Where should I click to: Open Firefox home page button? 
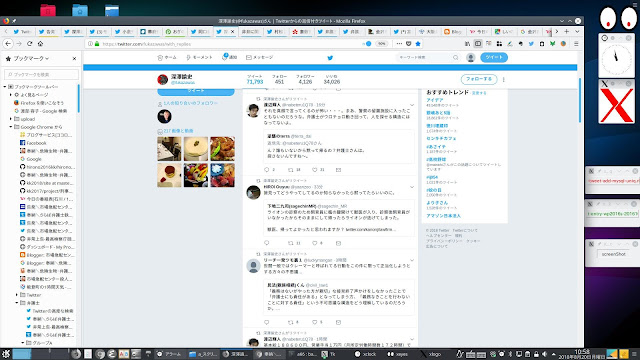[40, 43]
